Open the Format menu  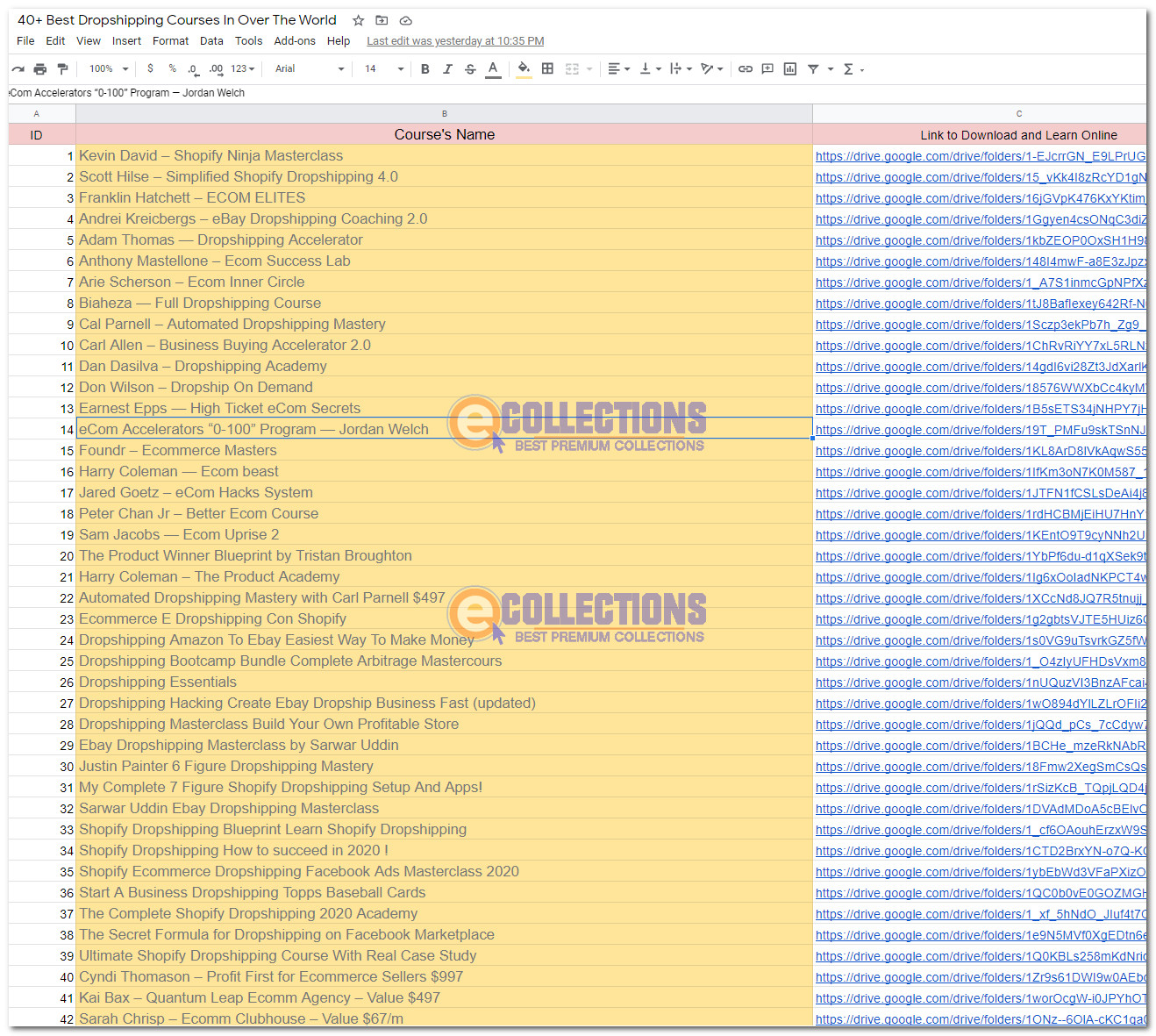pos(170,40)
